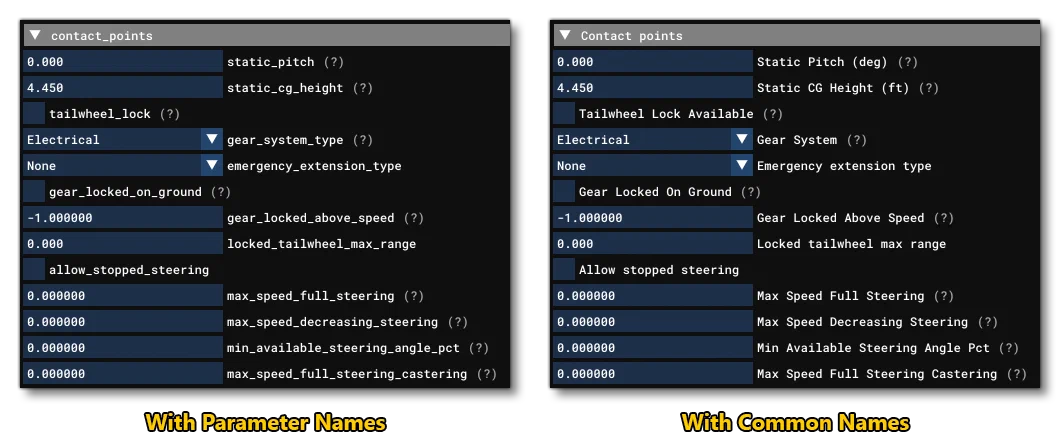Click the Locked tailwheel max range field
Viewport: 1060px width, 448px height.
point(653,244)
